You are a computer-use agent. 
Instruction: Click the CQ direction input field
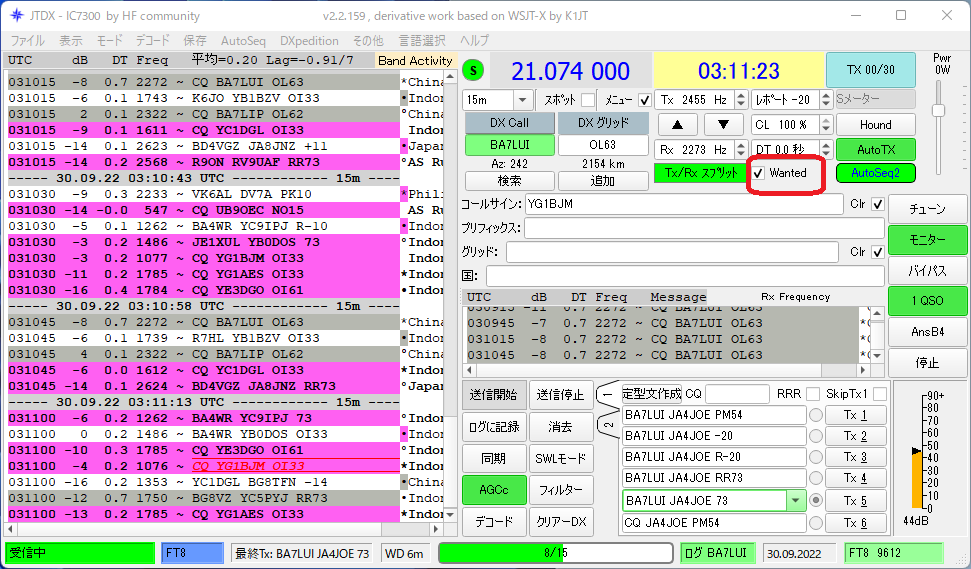click(737, 394)
